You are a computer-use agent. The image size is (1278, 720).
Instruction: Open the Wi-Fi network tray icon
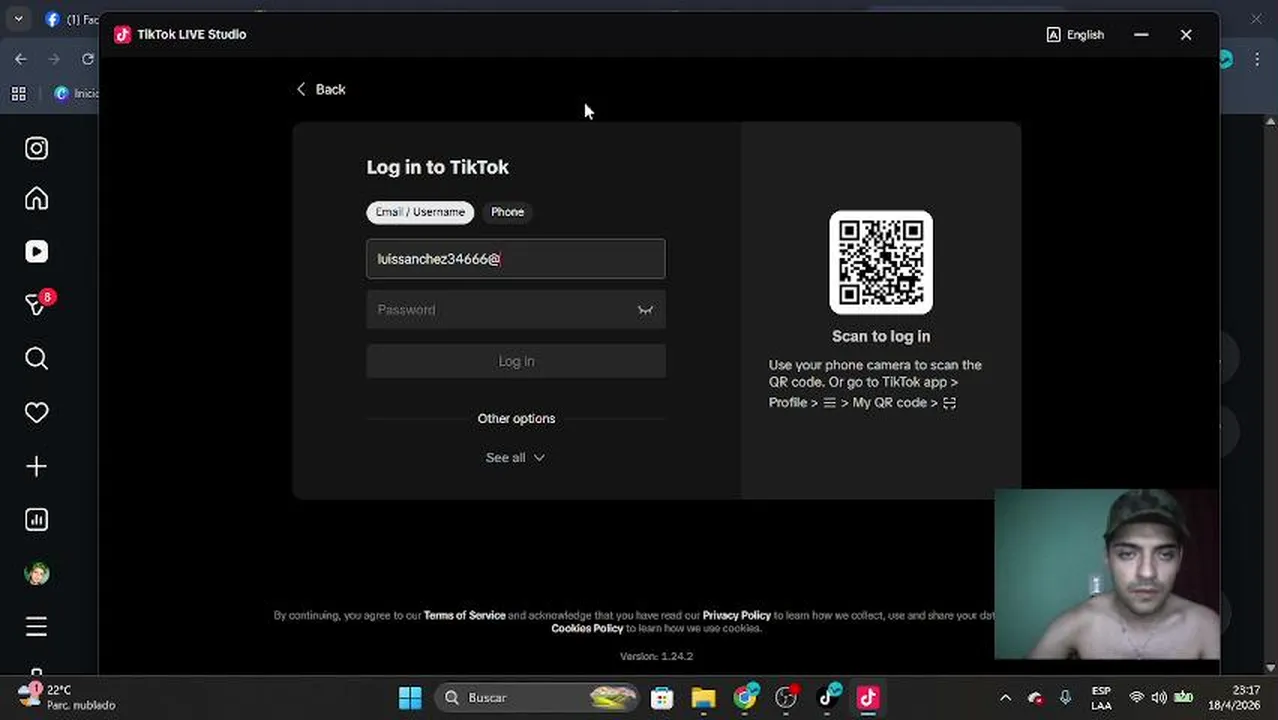coord(1136,698)
